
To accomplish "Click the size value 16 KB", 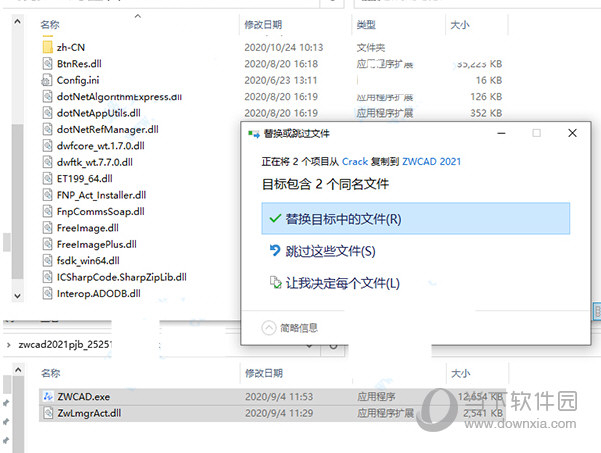I will click(489, 80).
